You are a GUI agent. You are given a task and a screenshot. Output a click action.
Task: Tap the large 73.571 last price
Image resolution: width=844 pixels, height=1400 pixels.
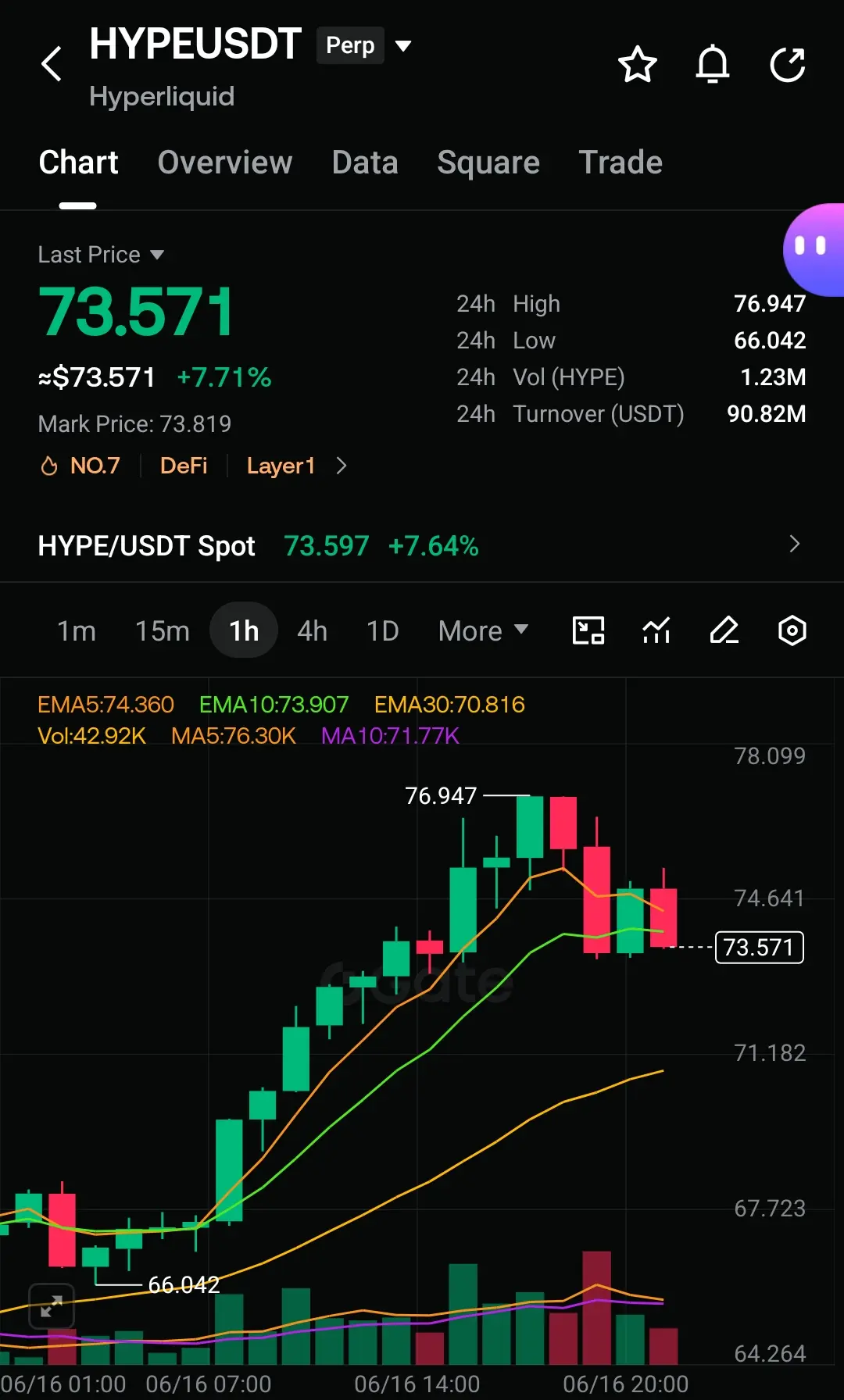(136, 312)
